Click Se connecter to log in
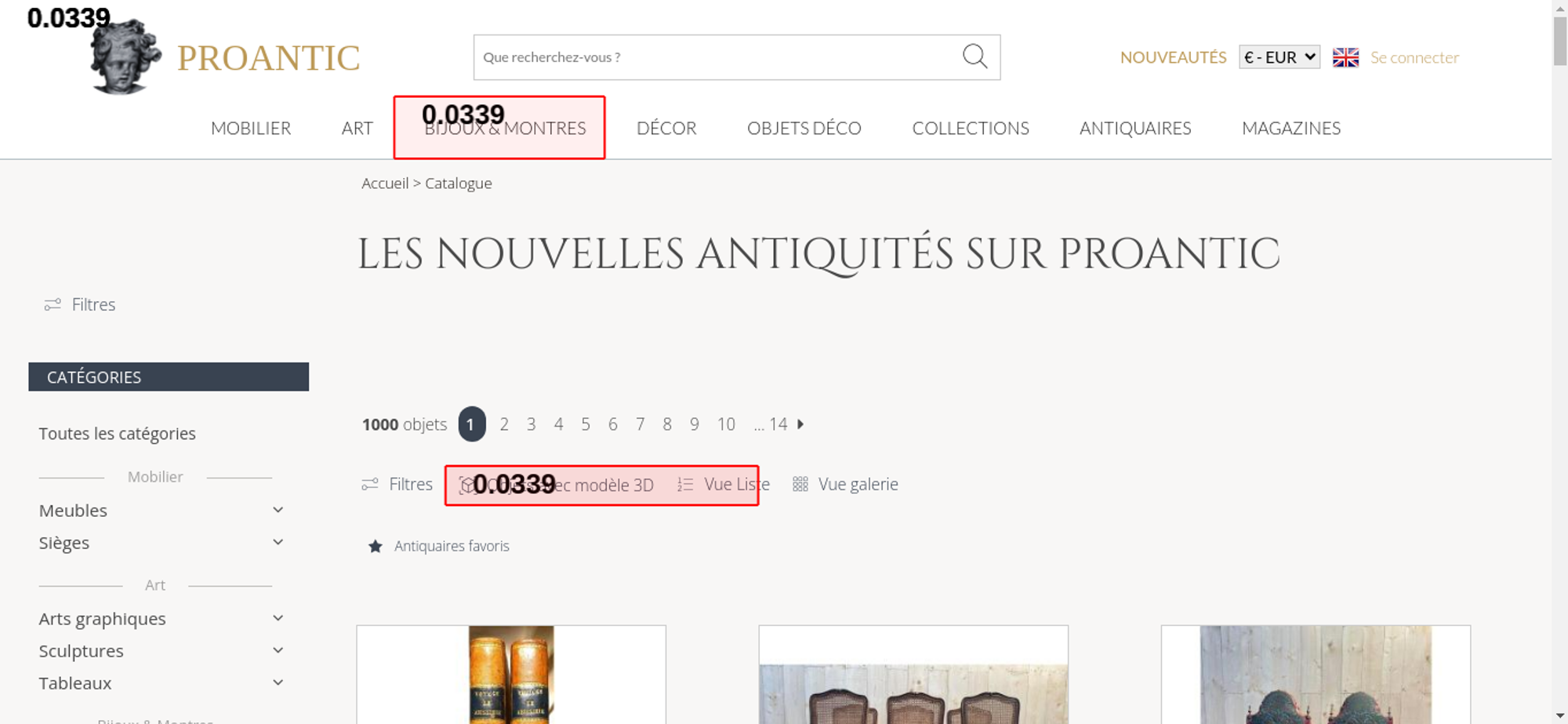1568x724 pixels. click(x=1414, y=57)
